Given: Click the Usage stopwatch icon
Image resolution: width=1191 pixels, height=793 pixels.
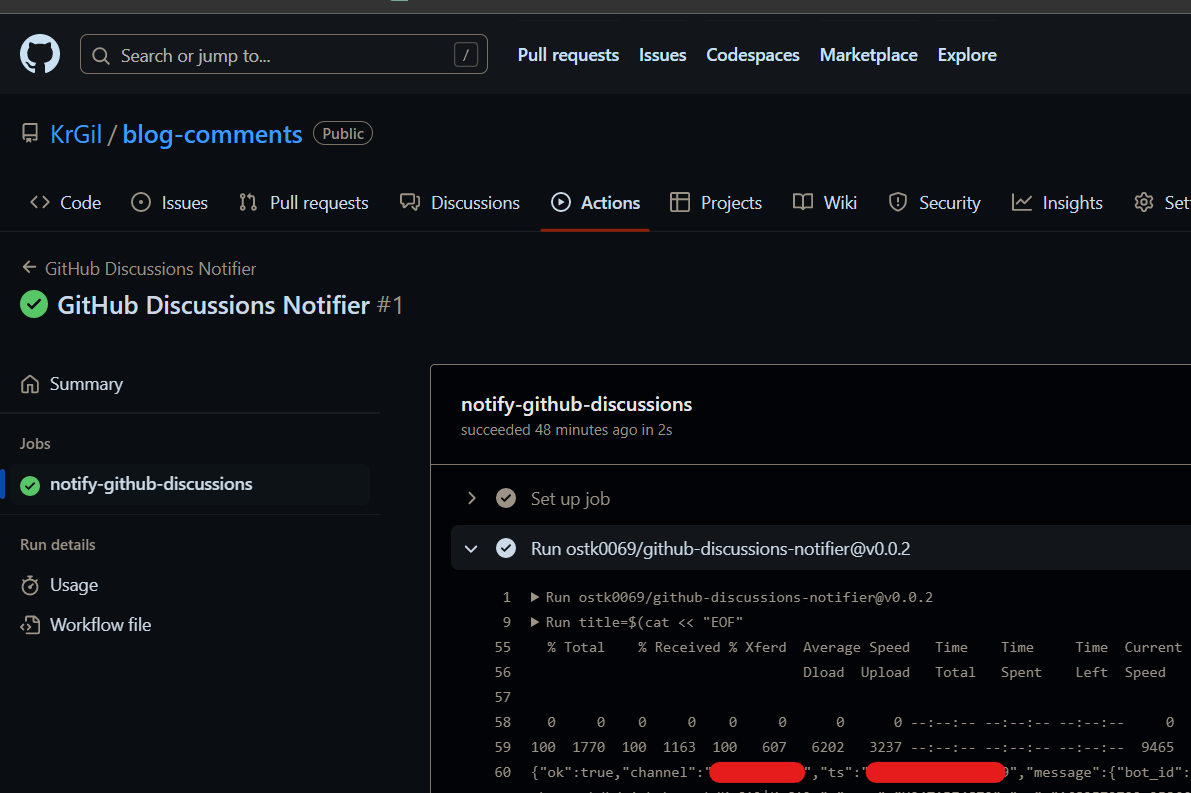Looking at the screenshot, I should pos(30,586).
